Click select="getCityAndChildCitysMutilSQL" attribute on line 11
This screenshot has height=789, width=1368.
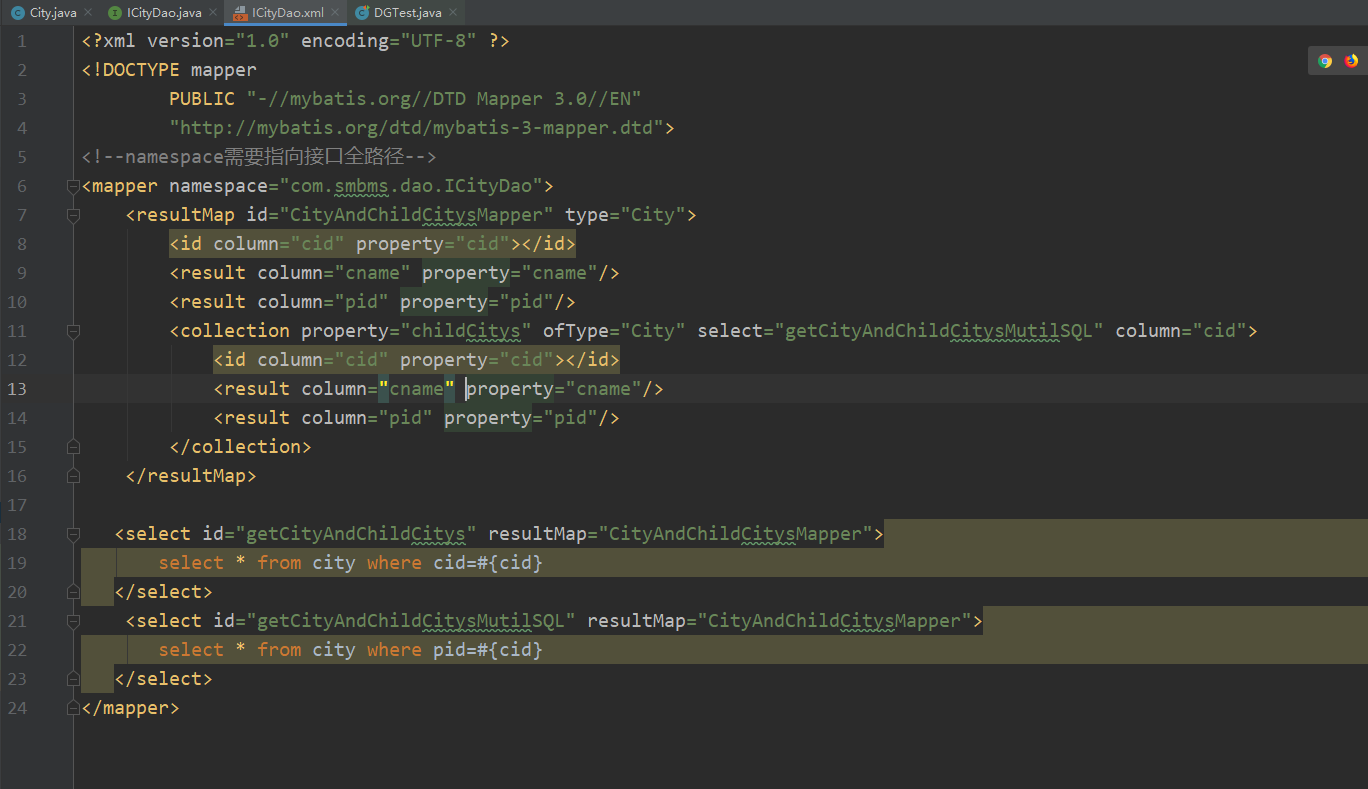[x=901, y=331]
